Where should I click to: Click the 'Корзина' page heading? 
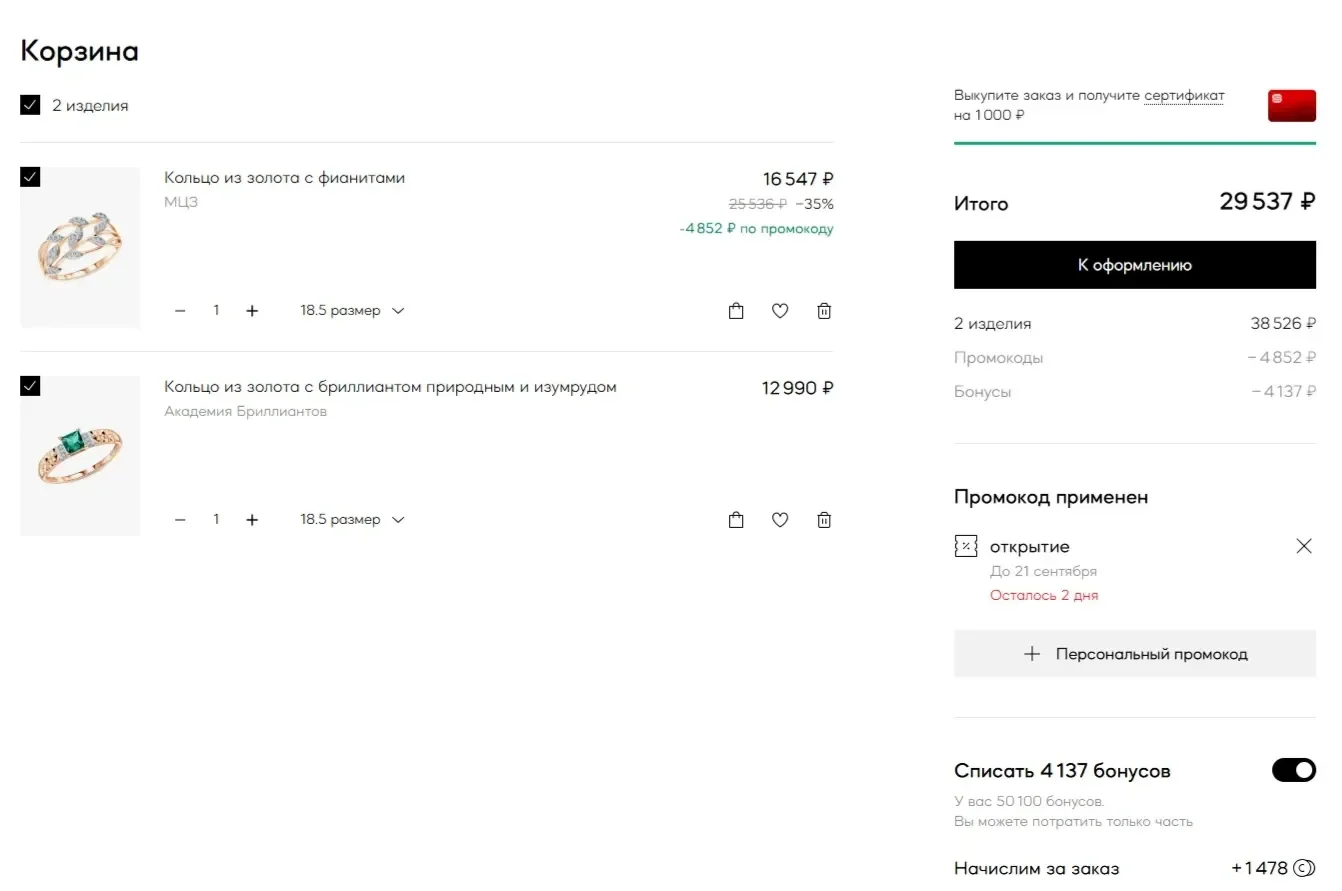pyautogui.click(x=79, y=51)
